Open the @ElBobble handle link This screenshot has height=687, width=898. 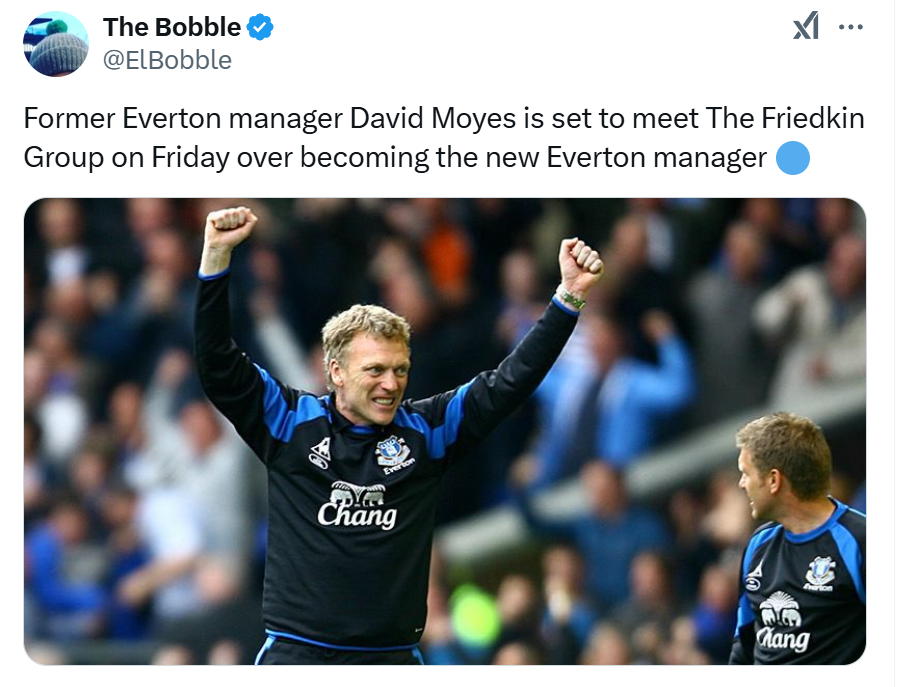(x=167, y=60)
